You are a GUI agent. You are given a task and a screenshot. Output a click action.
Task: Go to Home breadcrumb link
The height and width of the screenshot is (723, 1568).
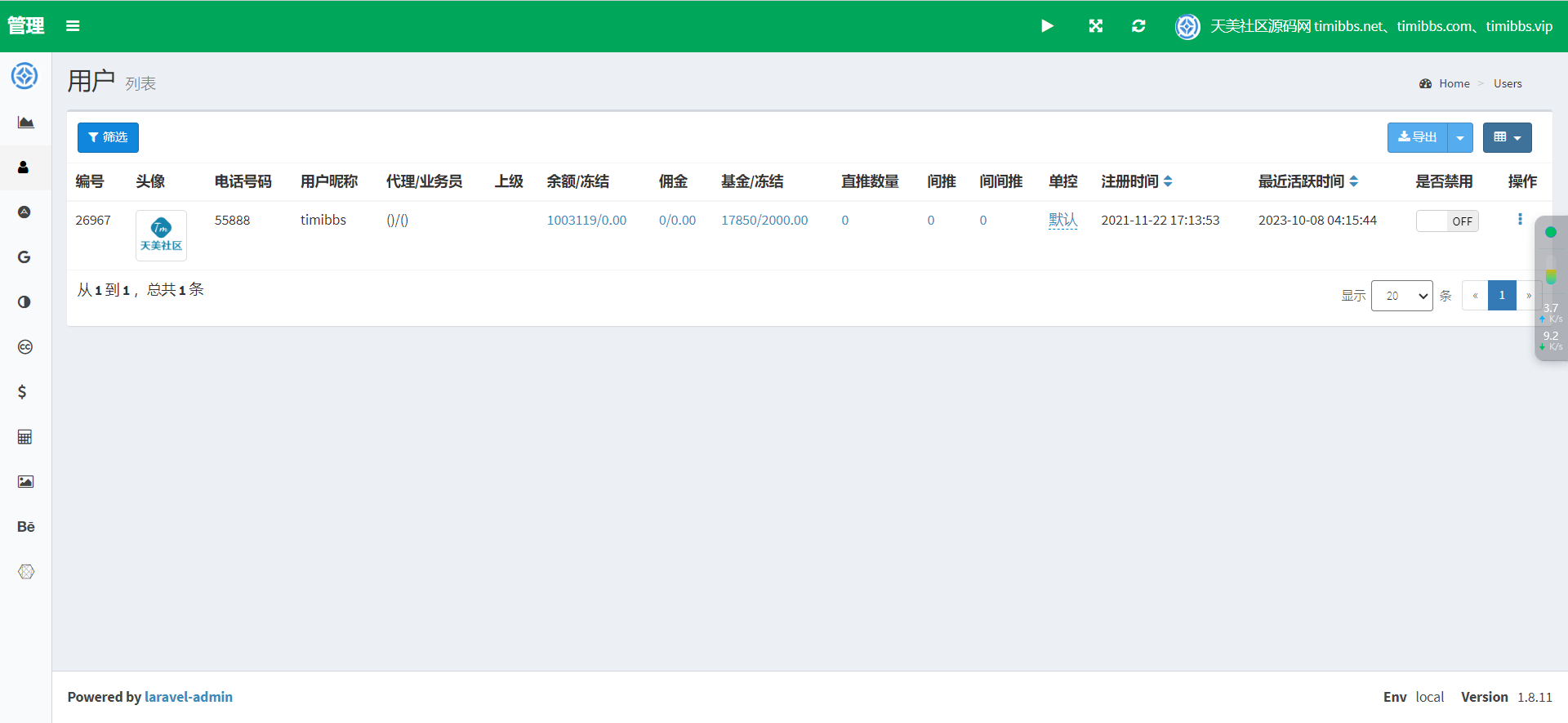coord(1454,83)
